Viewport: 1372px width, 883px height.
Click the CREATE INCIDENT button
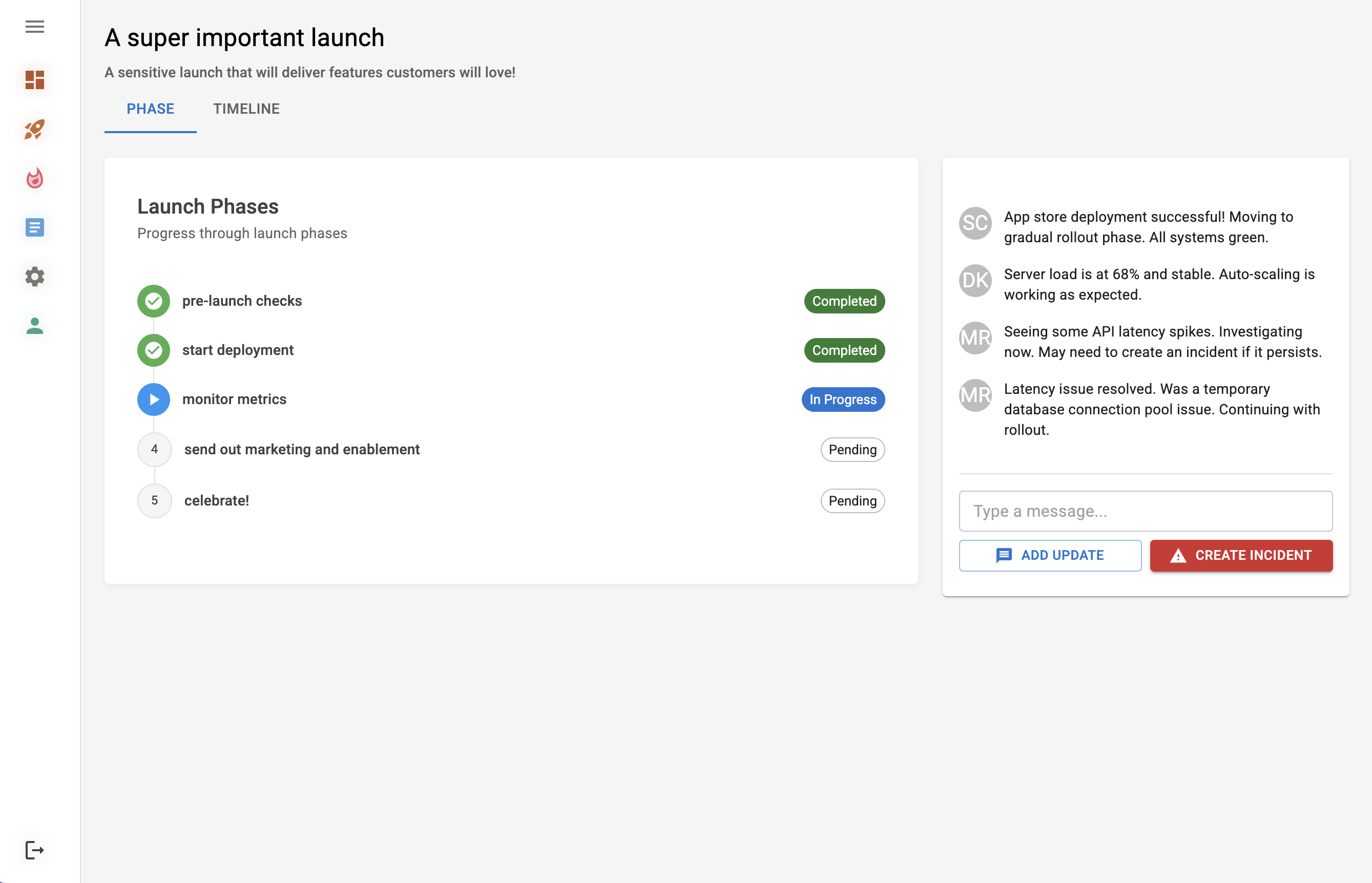1241,556
